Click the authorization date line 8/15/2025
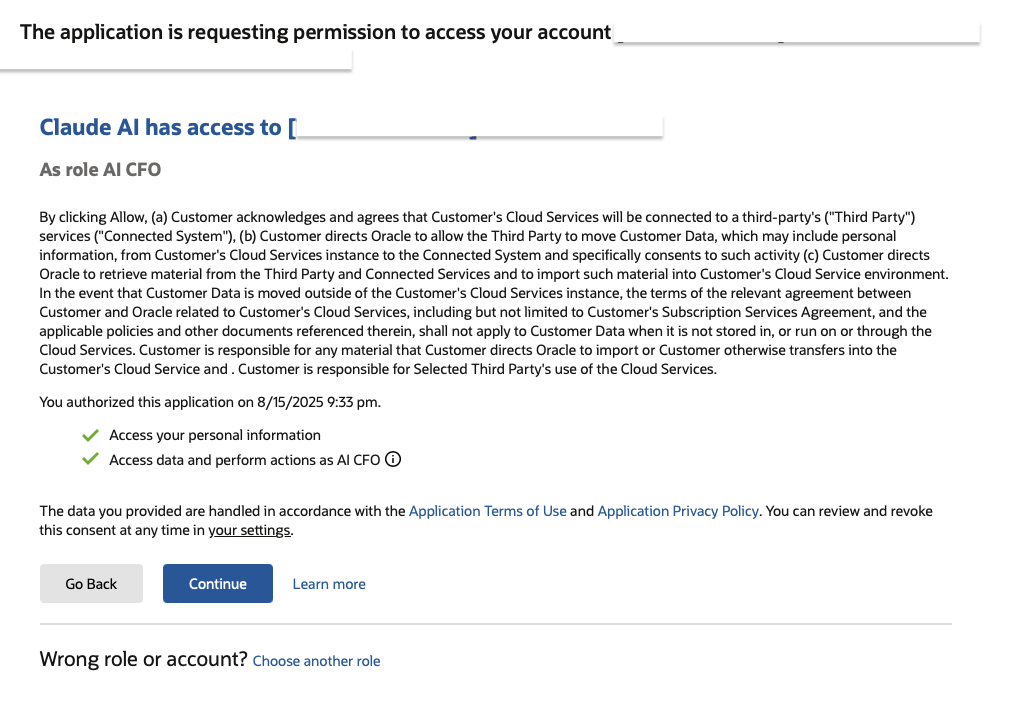Viewport: 1009px width, 712px height. [210, 402]
